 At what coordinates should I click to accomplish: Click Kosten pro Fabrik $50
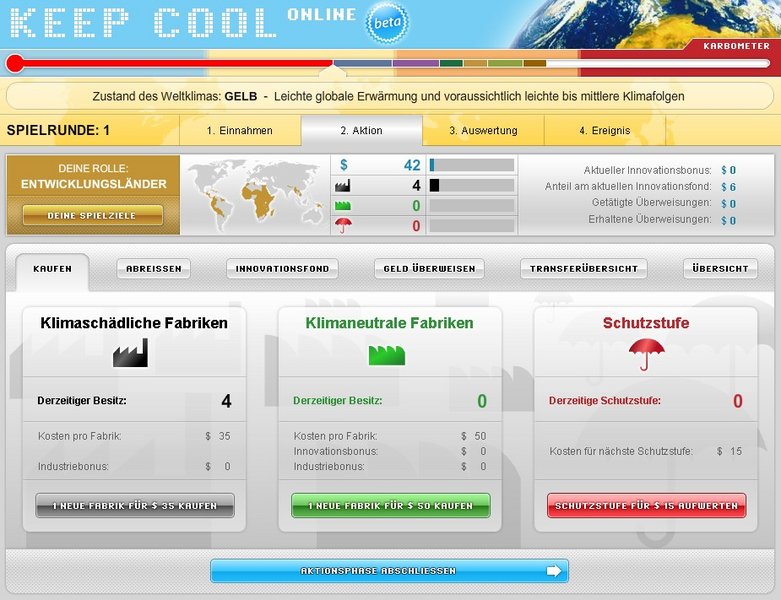click(x=390, y=436)
